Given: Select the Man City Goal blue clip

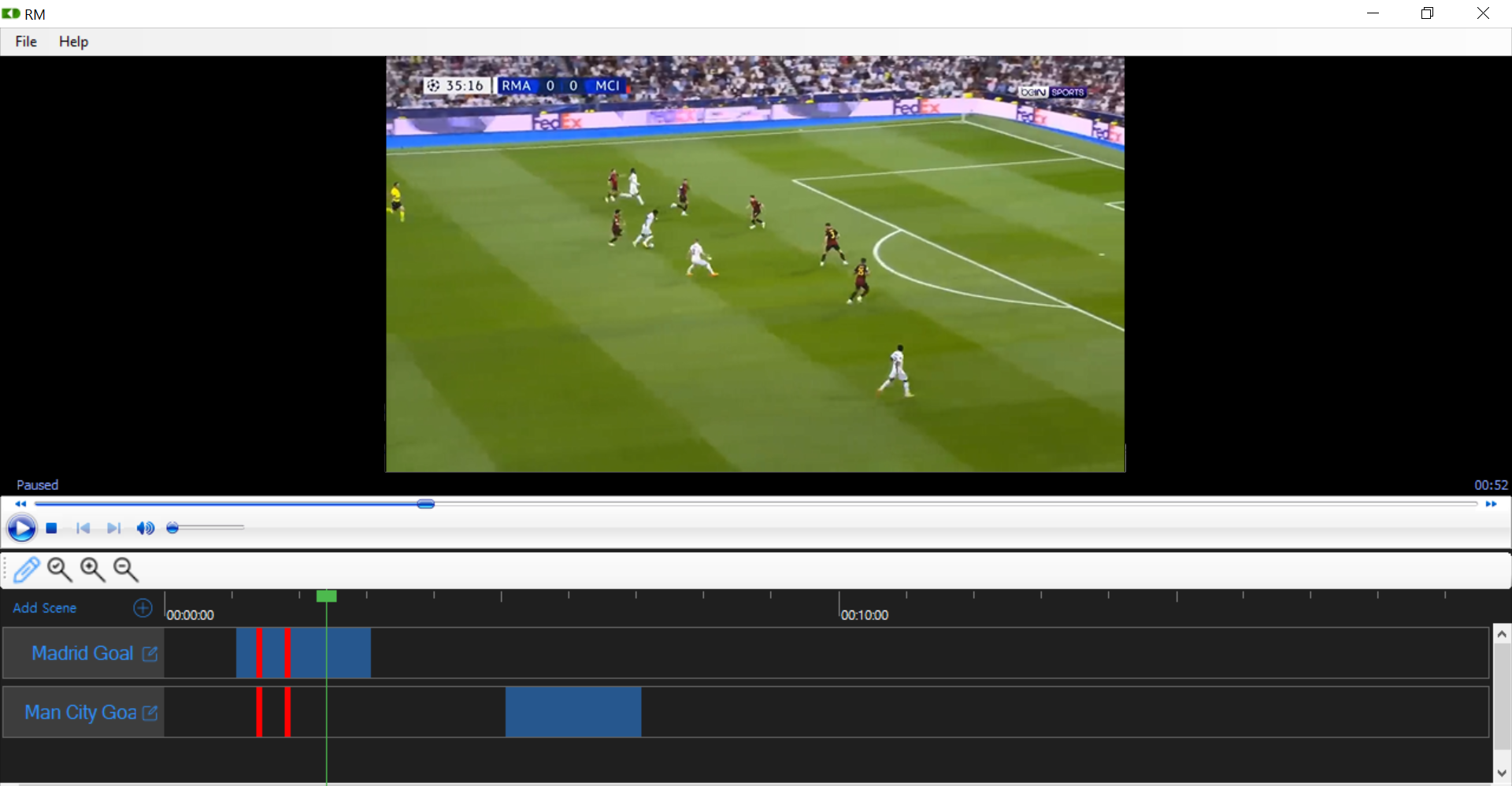Looking at the screenshot, I should (573, 712).
